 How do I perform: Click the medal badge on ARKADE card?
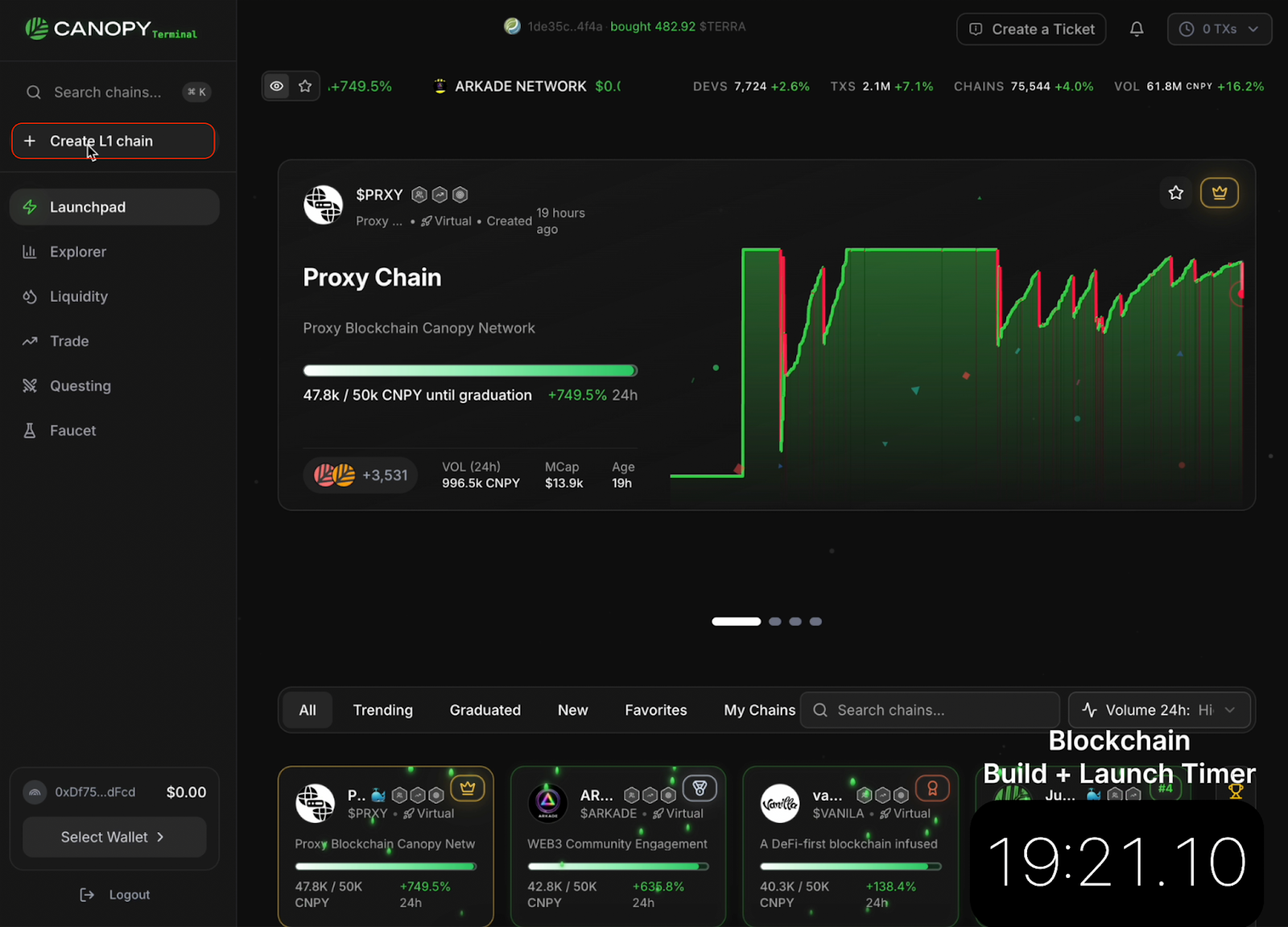[x=700, y=789]
